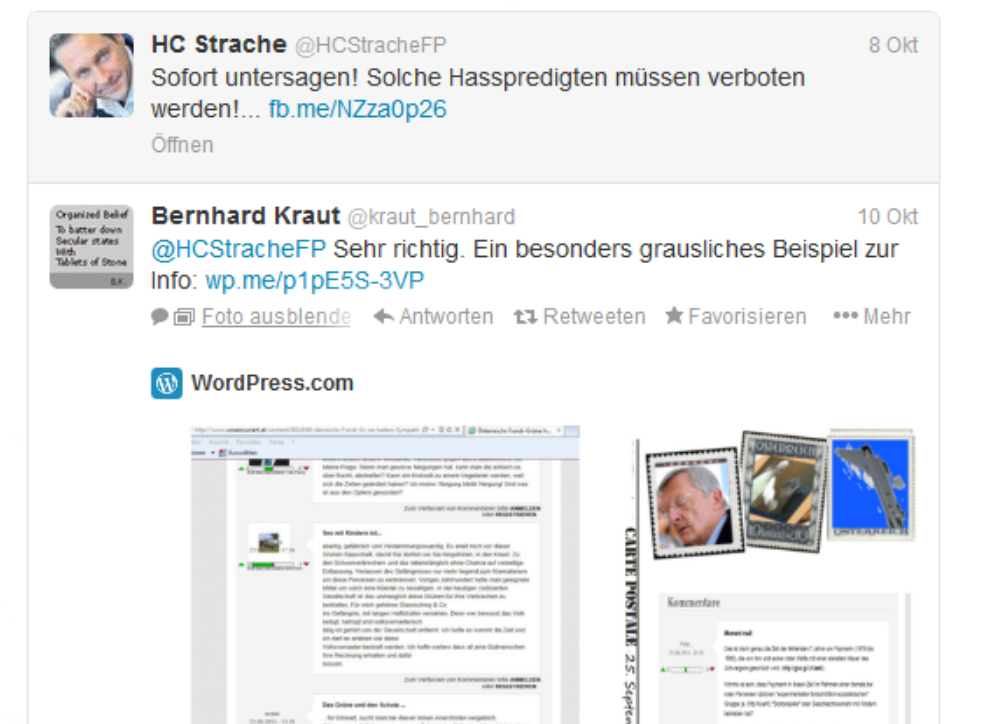Open the fb.me/NZza0p26 link

pyautogui.click(x=357, y=109)
